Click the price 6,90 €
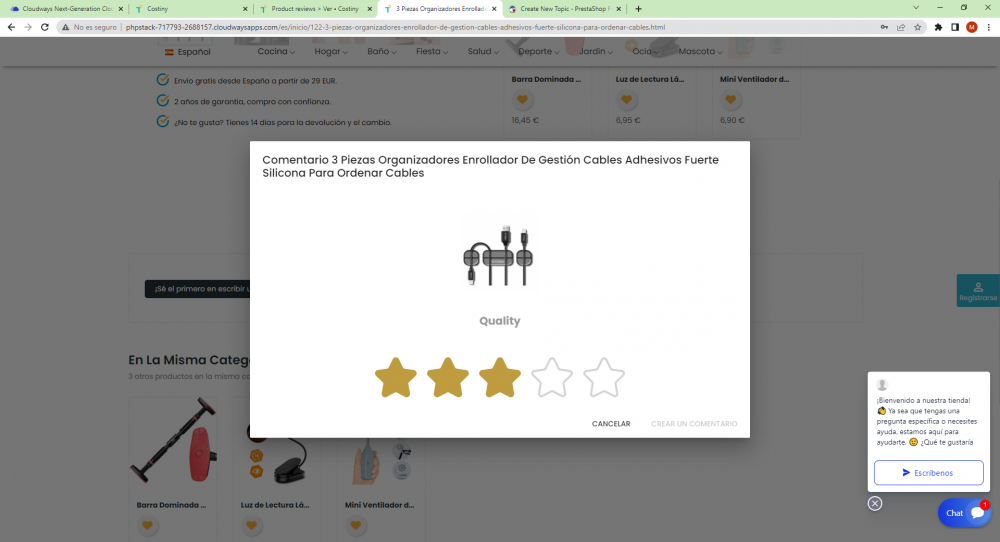Viewport: 1000px width, 542px height. (732, 120)
